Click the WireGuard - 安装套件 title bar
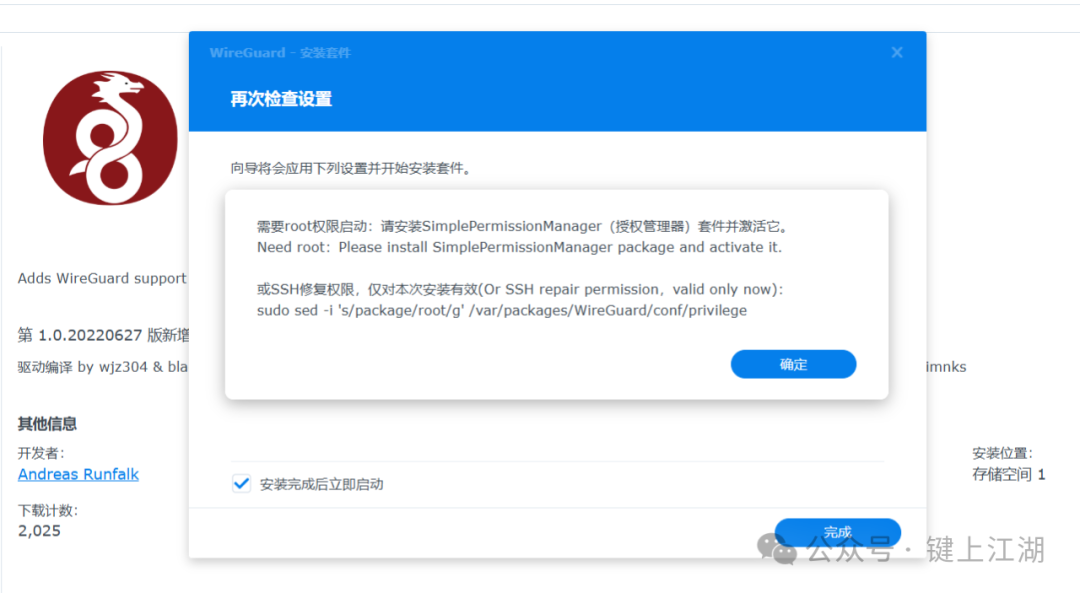Viewport: 1080px width, 593px height. [280, 53]
